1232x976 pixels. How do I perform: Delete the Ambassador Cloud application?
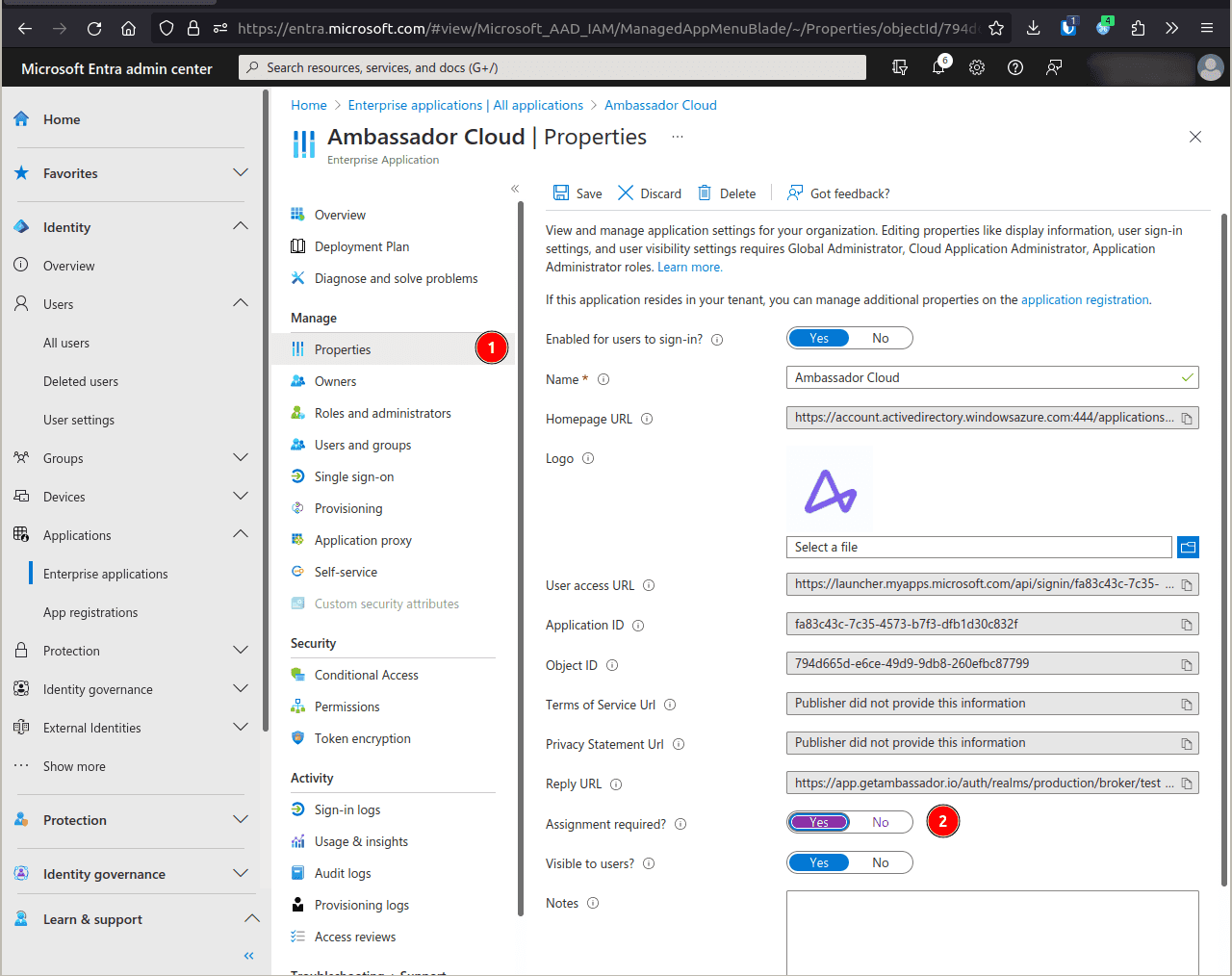pos(727,193)
